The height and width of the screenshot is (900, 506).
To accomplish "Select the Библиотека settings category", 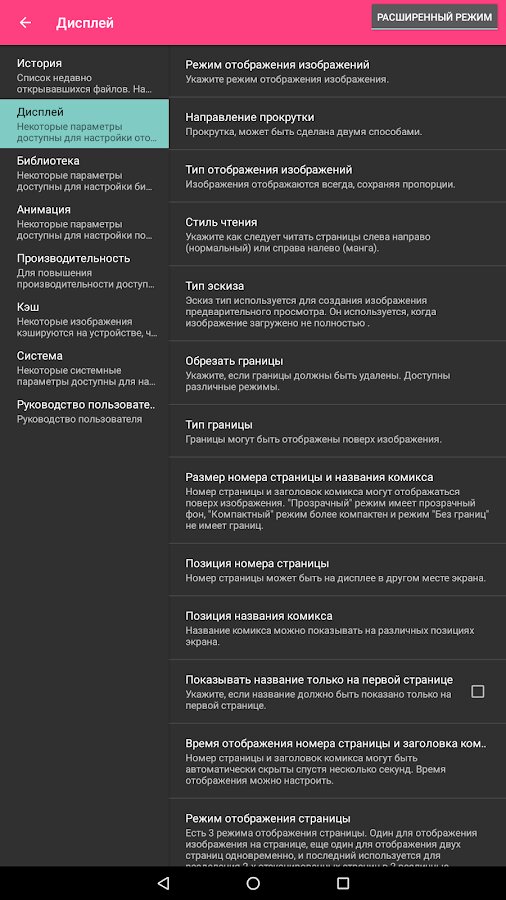I will (x=84, y=173).
